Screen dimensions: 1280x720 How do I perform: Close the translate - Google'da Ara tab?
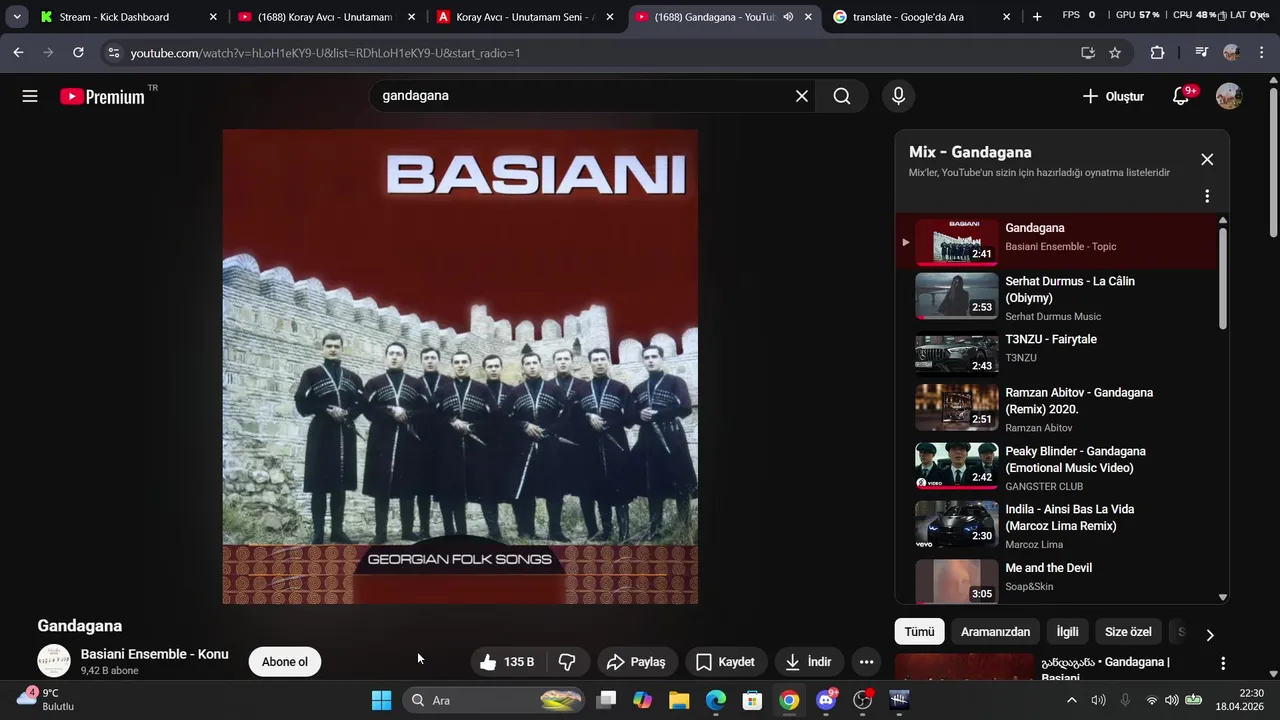pyautogui.click(x=1006, y=17)
